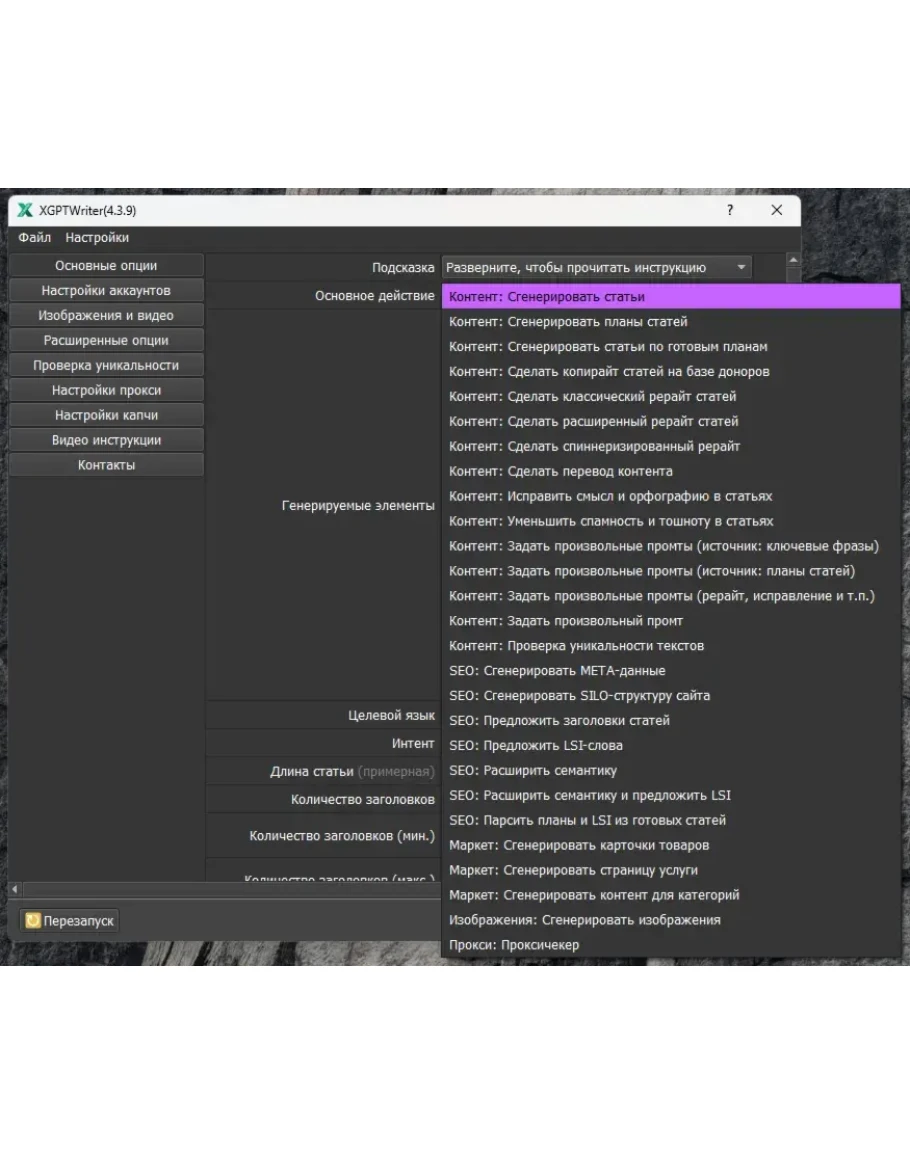910x1155 pixels.
Task: Choose 'Маркет: Сгенерировать страницу услуги'
Action: point(671,871)
